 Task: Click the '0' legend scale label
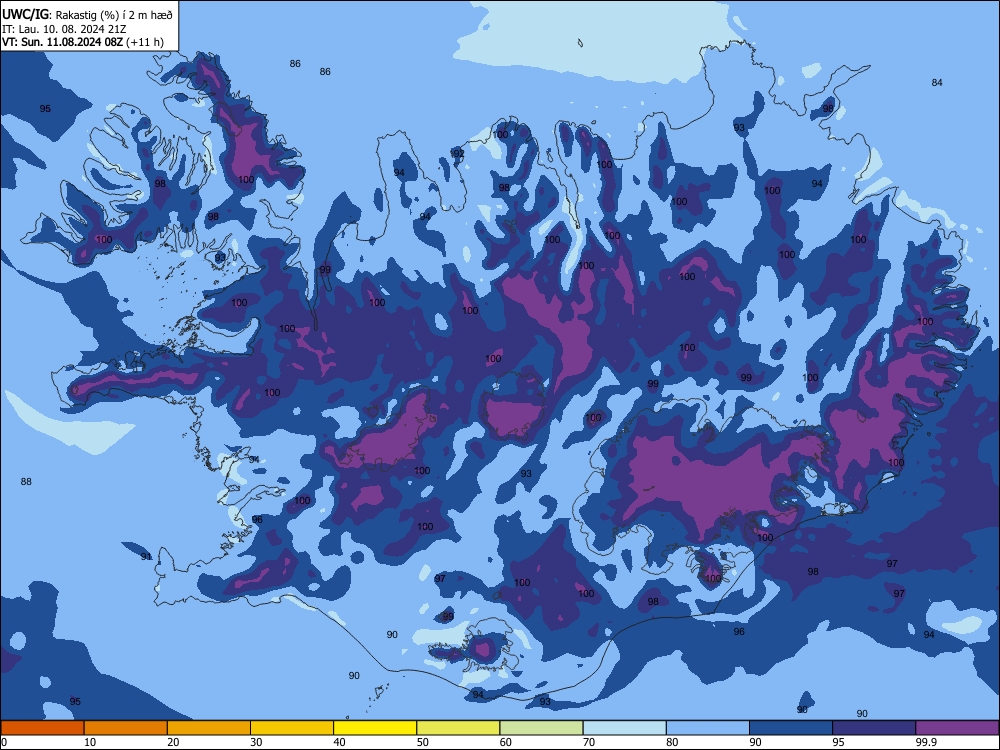[4, 742]
